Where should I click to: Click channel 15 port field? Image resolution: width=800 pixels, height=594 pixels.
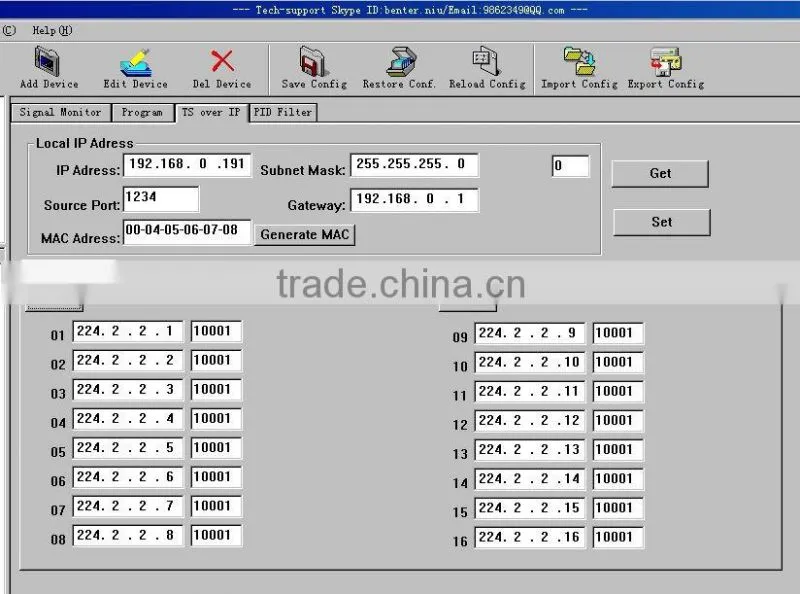tap(618, 508)
